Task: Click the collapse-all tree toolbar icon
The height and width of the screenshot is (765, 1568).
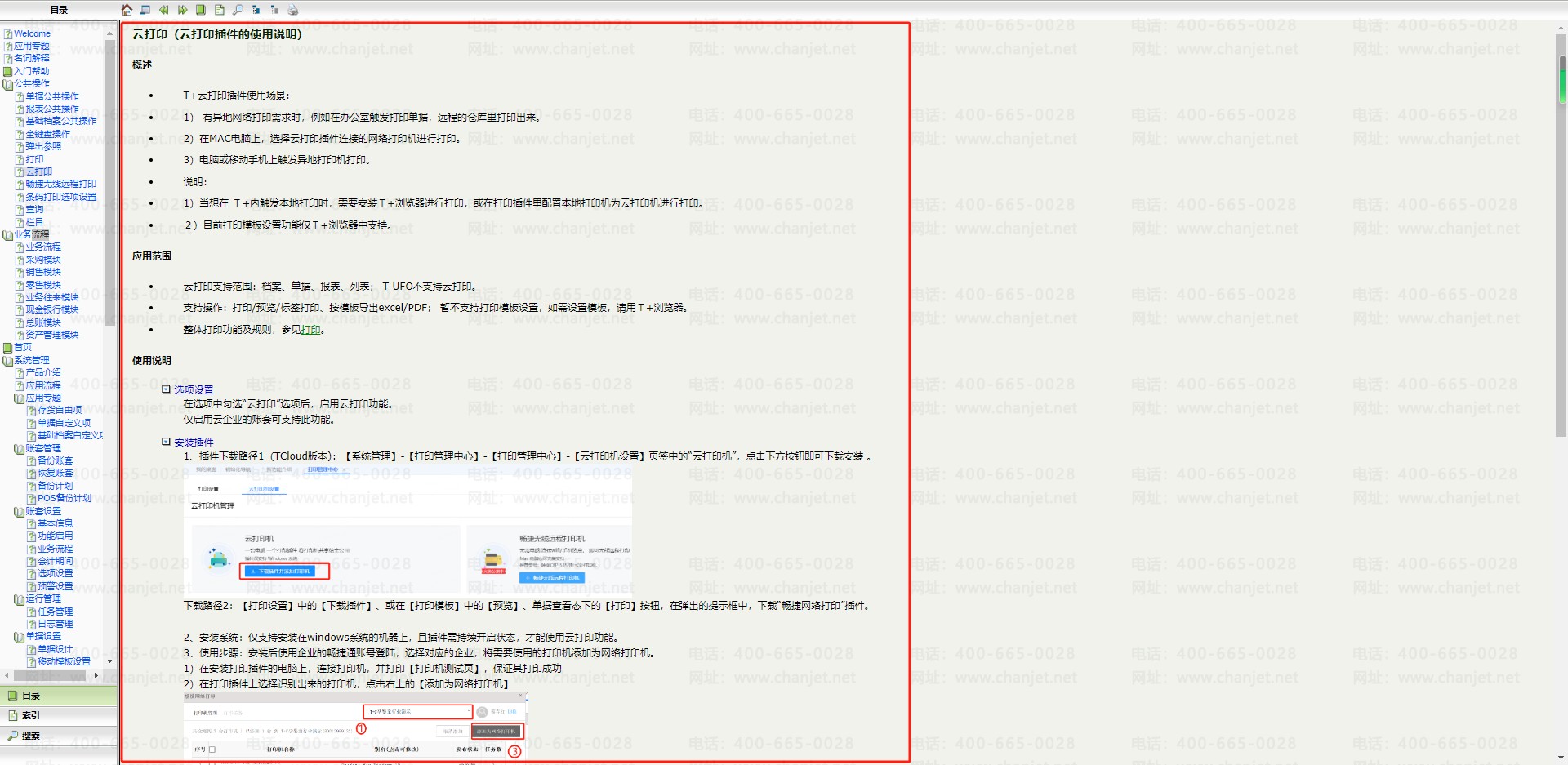Action: [x=274, y=10]
